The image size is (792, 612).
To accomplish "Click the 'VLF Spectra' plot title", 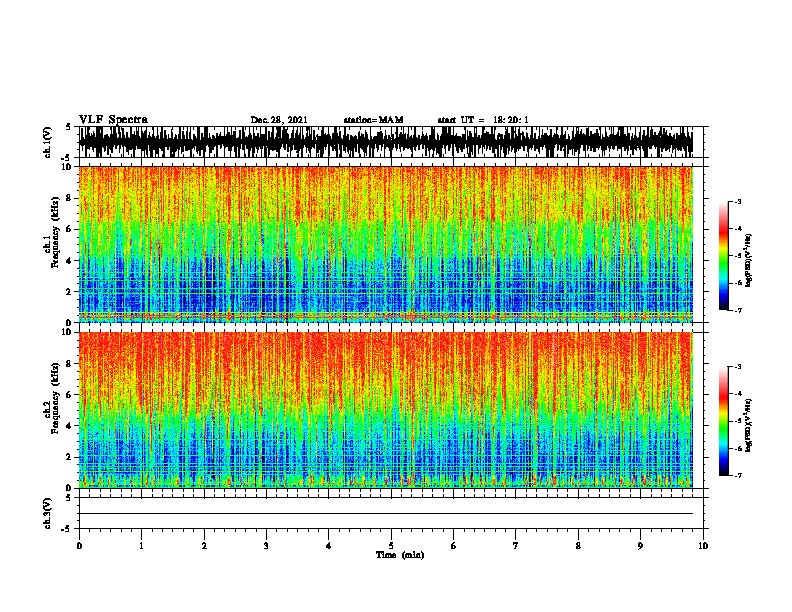I will tap(113, 120).
